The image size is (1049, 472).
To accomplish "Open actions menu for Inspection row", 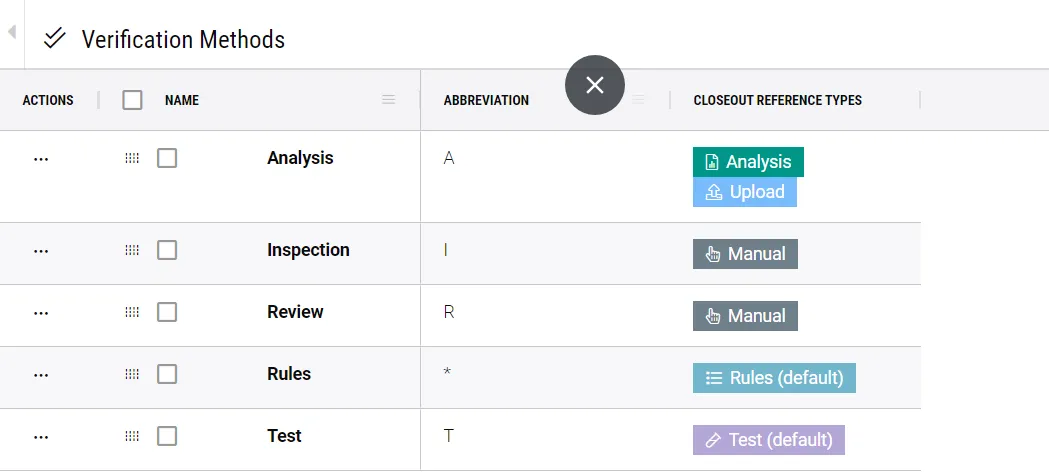I will click(41, 250).
